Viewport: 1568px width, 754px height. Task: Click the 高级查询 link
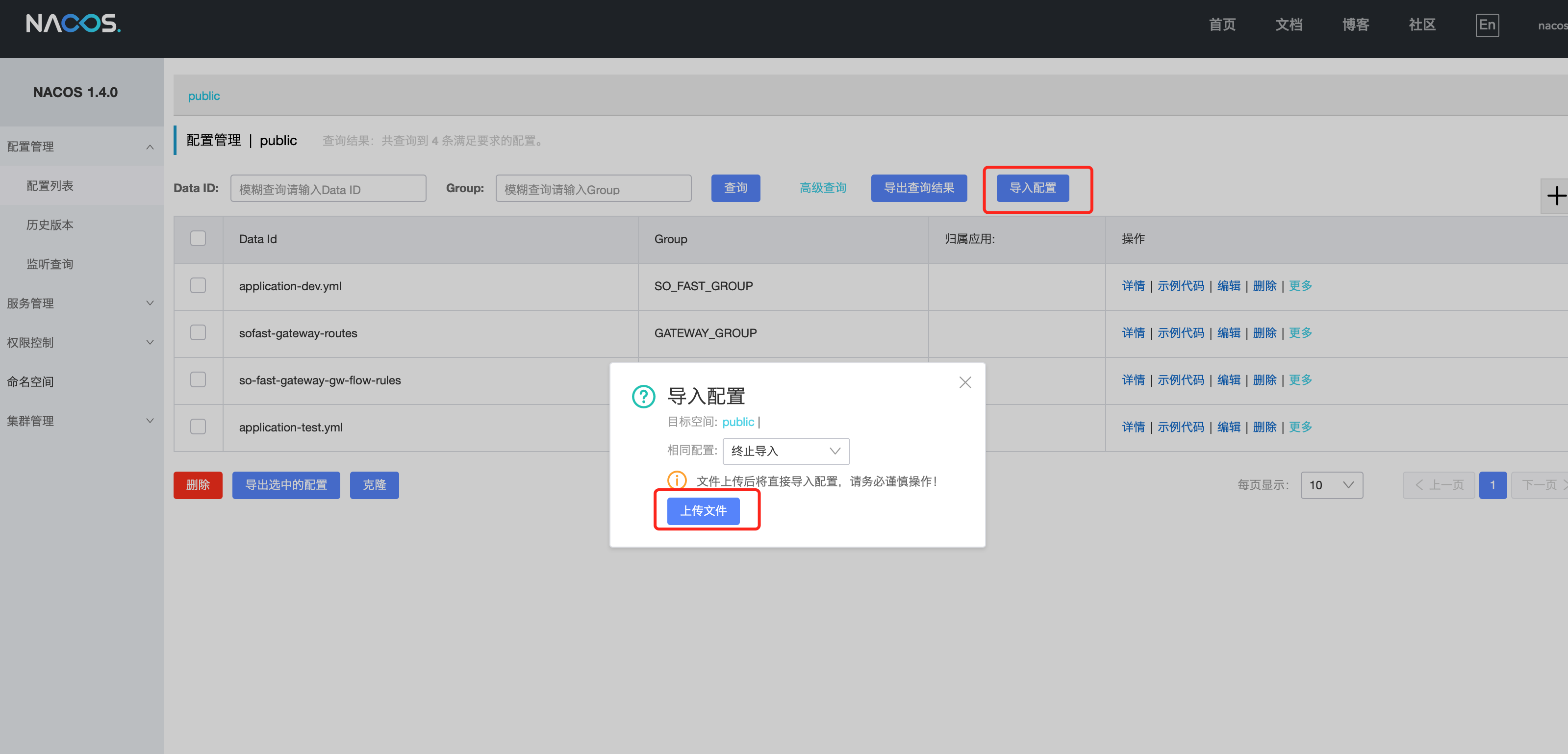pos(822,188)
